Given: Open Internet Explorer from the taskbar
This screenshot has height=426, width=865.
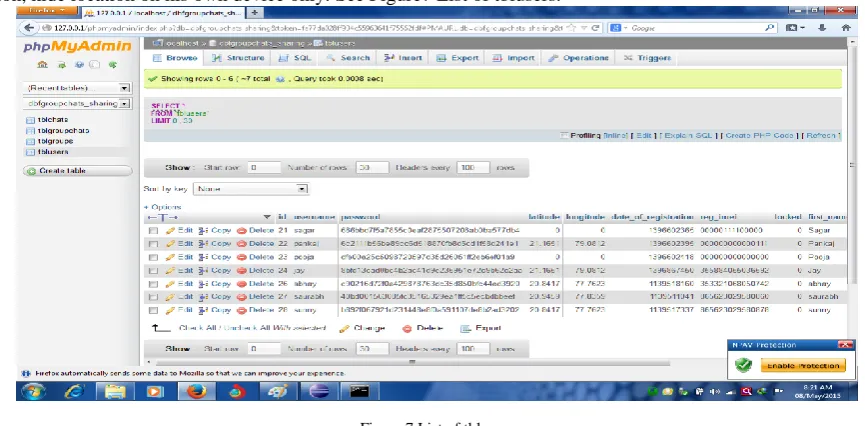Looking at the screenshot, I should 75,391.
